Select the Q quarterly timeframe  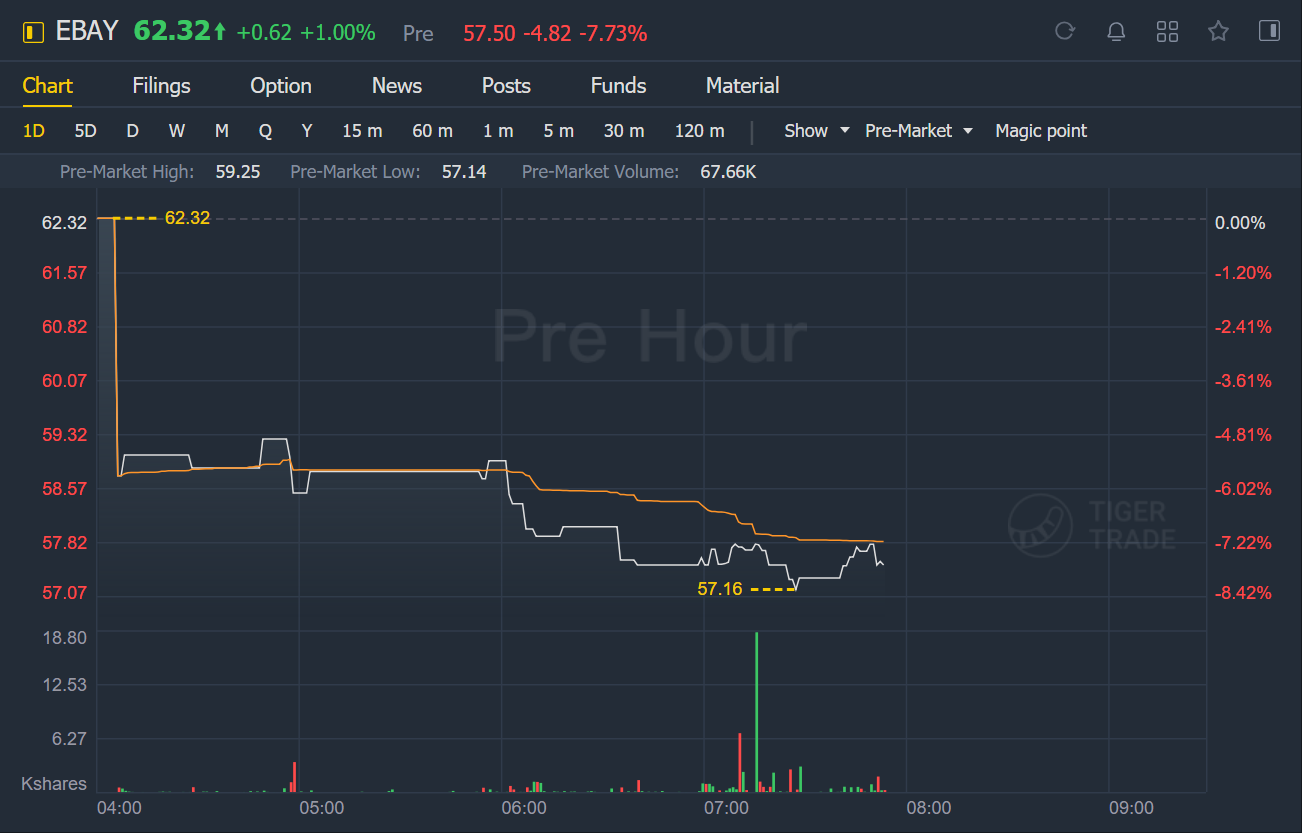pyautogui.click(x=265, y=131)
